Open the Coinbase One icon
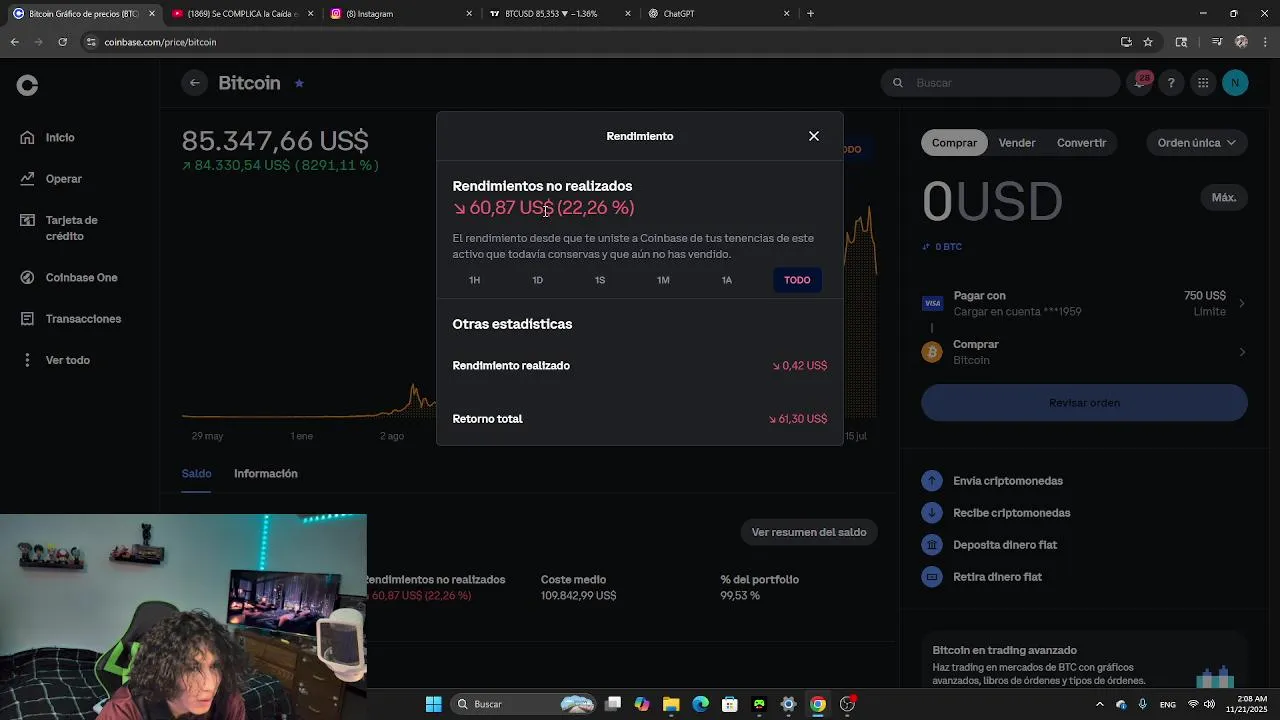This screenshot has height=720, width=1280. 27,278
